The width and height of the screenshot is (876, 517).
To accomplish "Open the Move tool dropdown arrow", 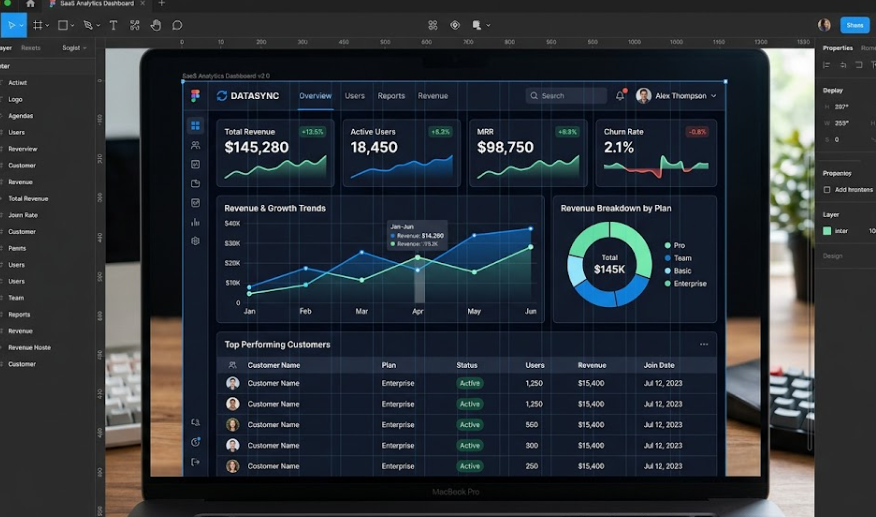I will pos(21,25).
